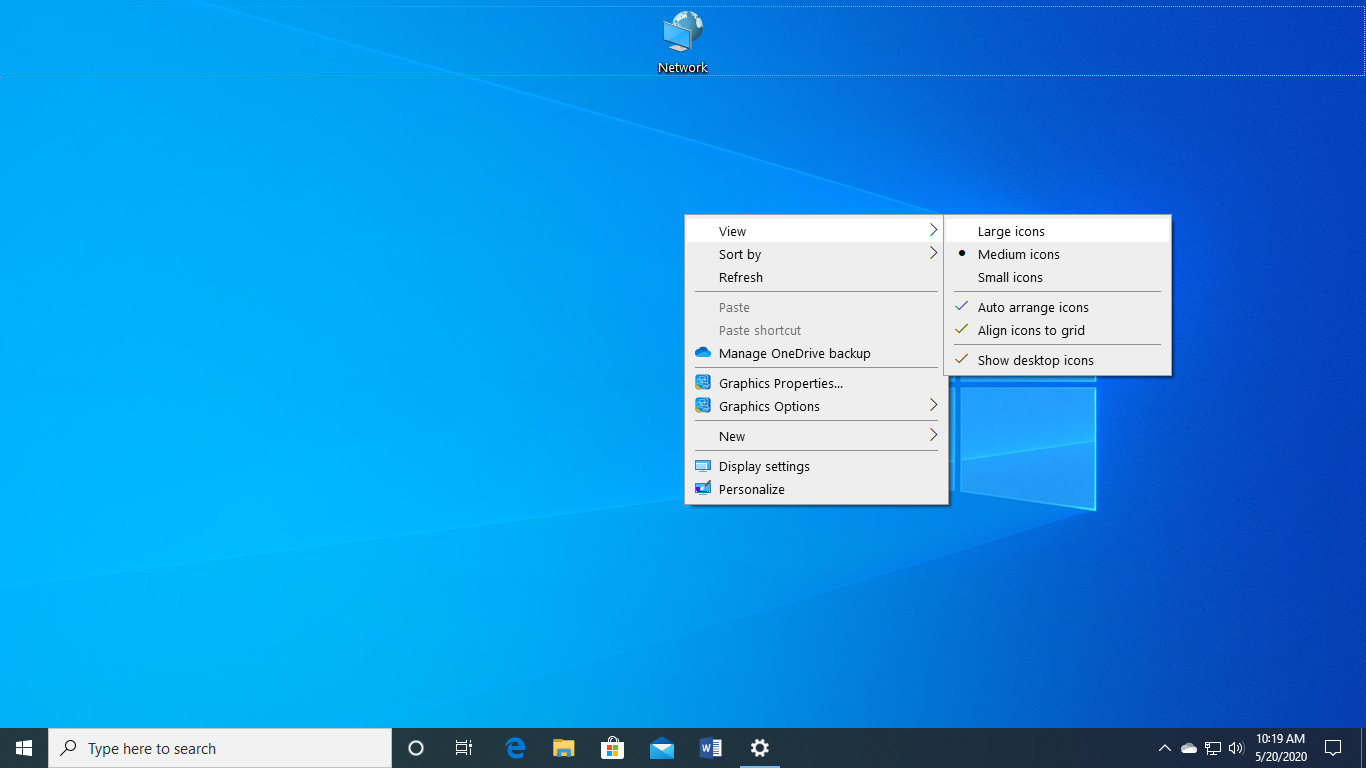1366x768 pixels.
Task: Toggle Auto arrange icons
Action: pos(1057,307)
